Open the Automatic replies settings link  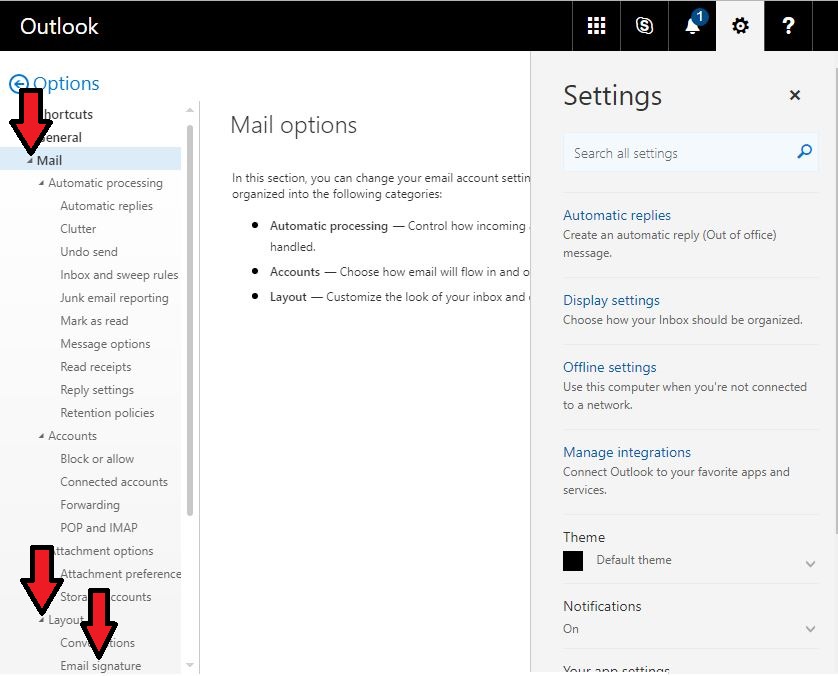pos(617,215)
